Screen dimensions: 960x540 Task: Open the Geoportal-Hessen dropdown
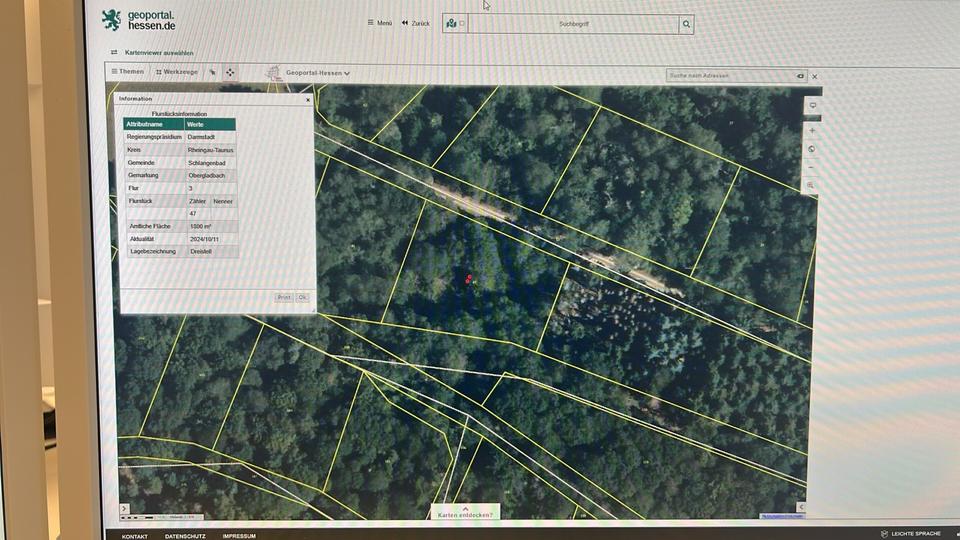318,73
